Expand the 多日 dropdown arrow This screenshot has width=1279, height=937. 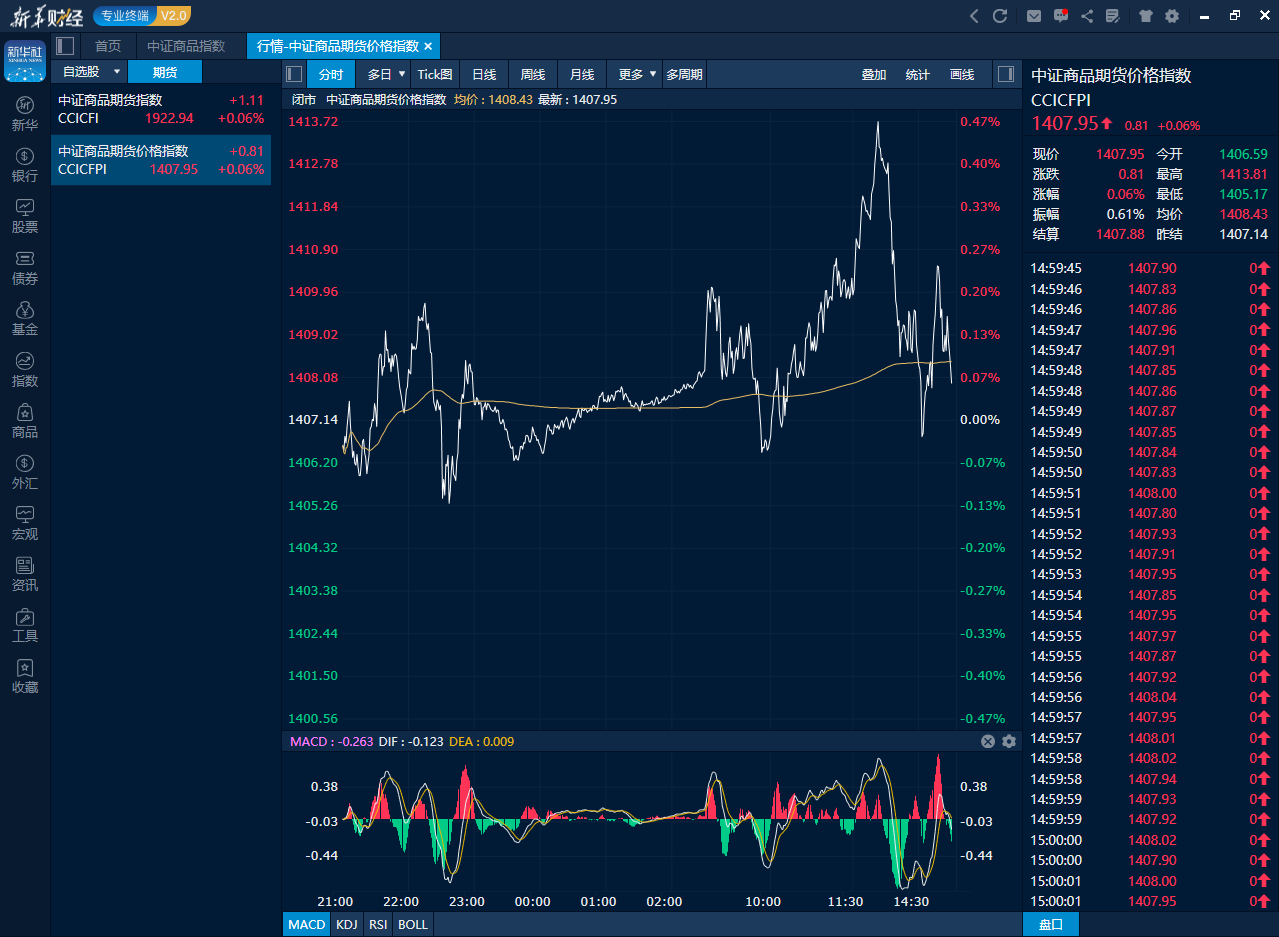(x=402, y=74)
